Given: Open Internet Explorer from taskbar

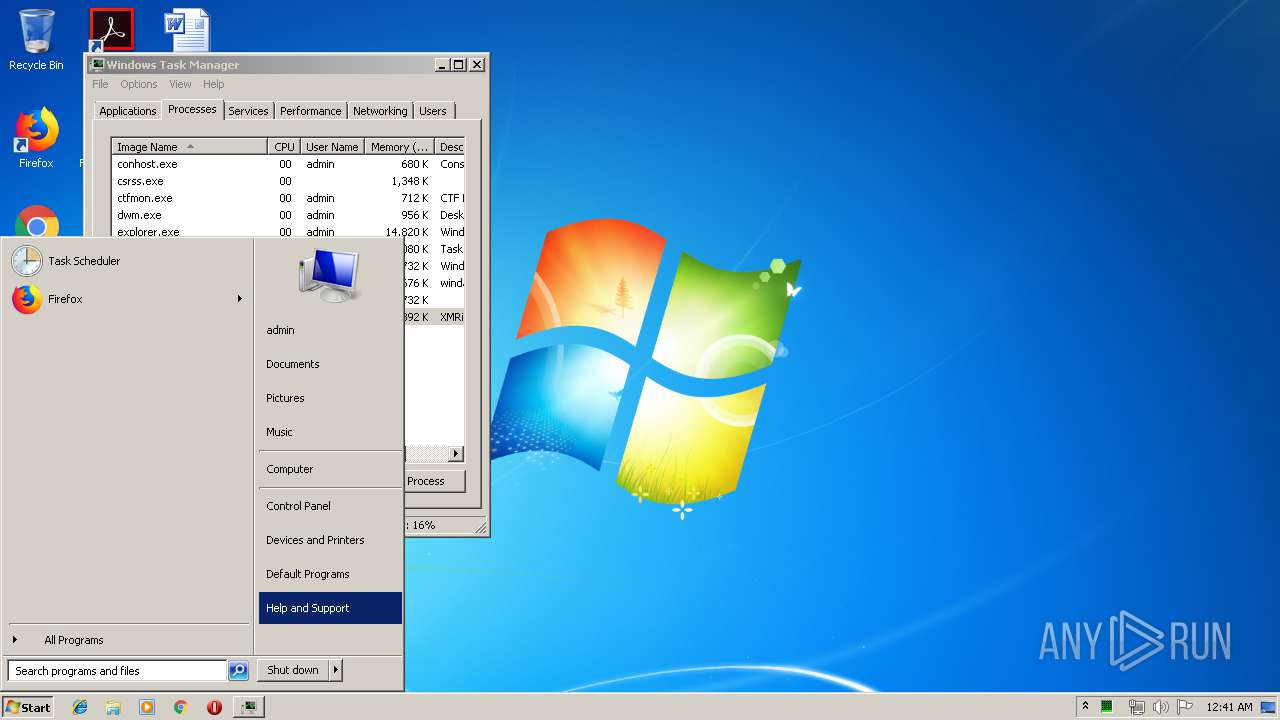Looking at the screenshot, I should (x=80, y=707).
